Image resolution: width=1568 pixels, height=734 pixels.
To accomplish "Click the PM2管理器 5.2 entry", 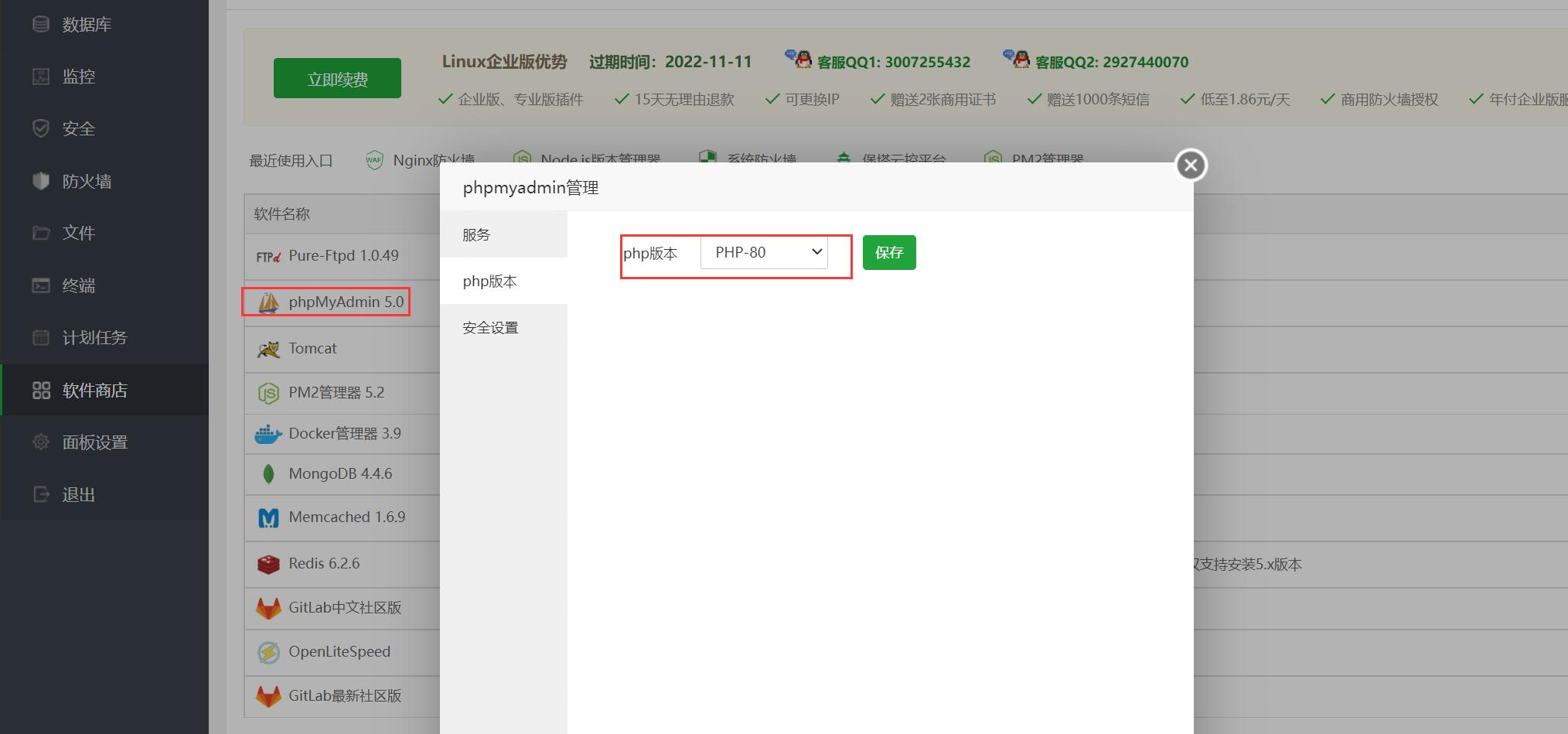I will pyautogui.click(x=336, y=393).
